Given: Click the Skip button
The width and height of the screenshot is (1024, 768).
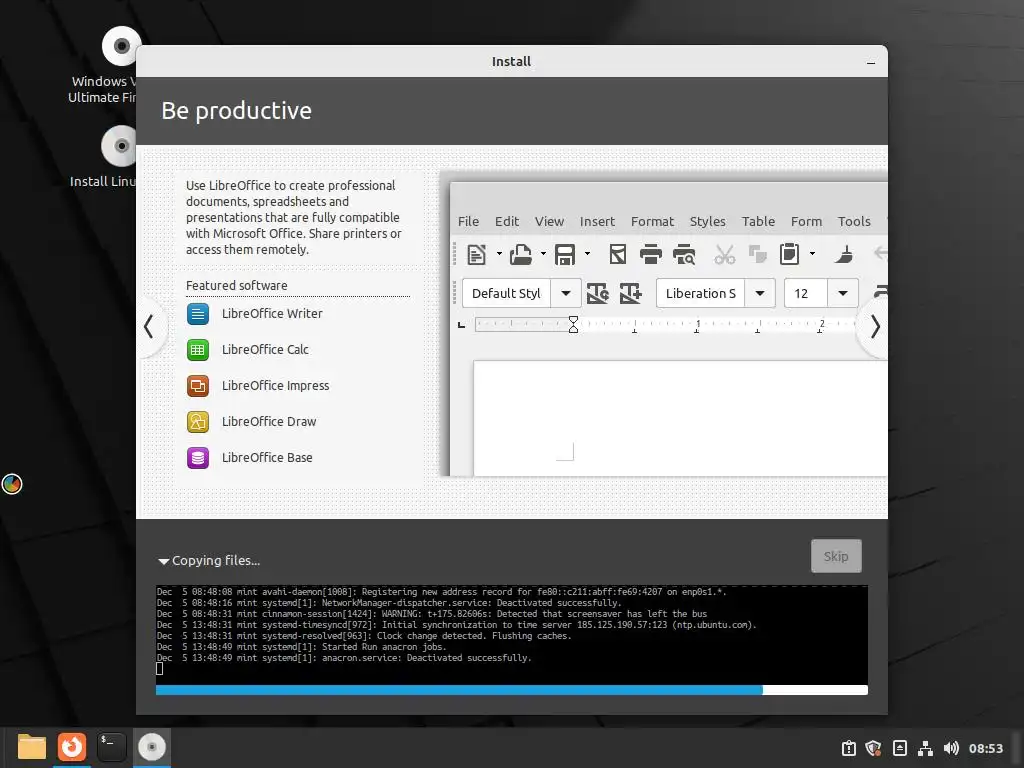Looking at the screenshot, I should pos(836,556).
